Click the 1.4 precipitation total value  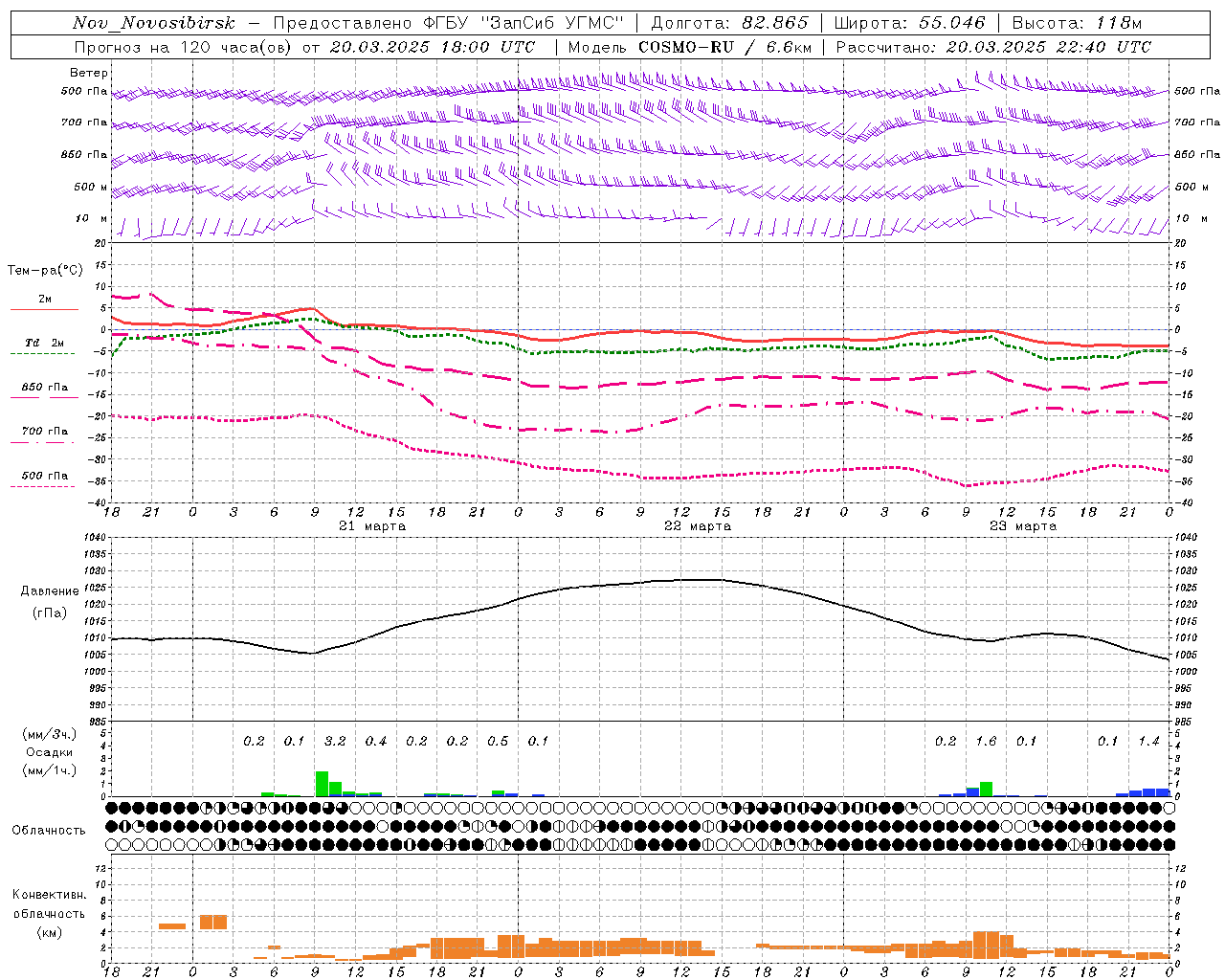[x=1148, y=741]
